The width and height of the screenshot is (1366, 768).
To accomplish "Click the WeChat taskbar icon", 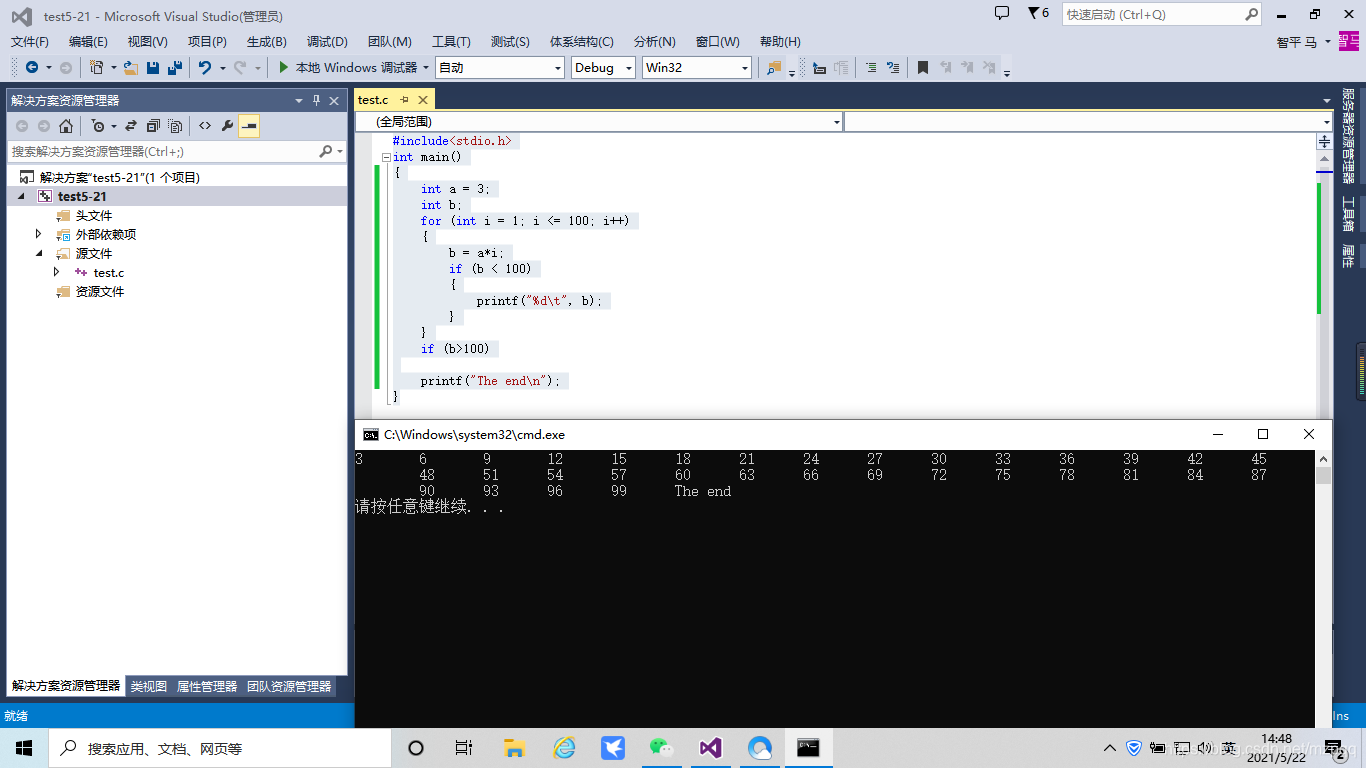I will 661,748.
